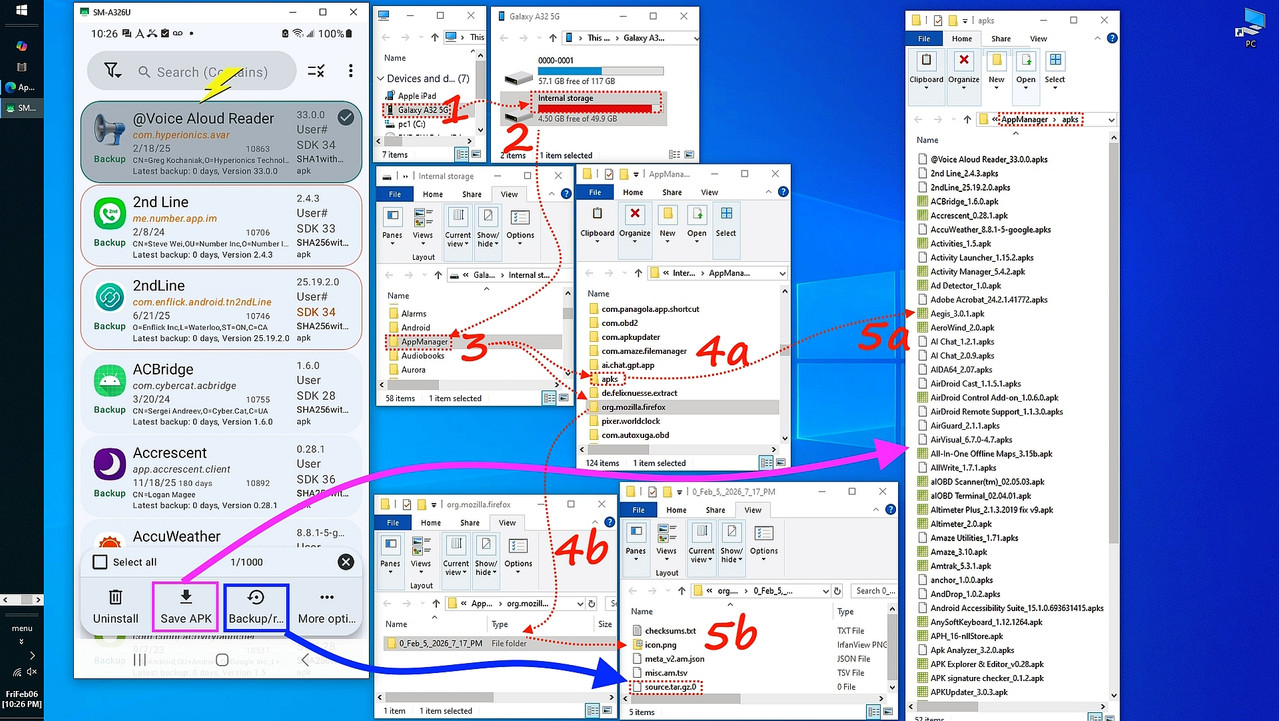Open Views dropdown in Internal storage window
Image resolution: width=1279 pixels, height=721 pixels.
[422, 227]
